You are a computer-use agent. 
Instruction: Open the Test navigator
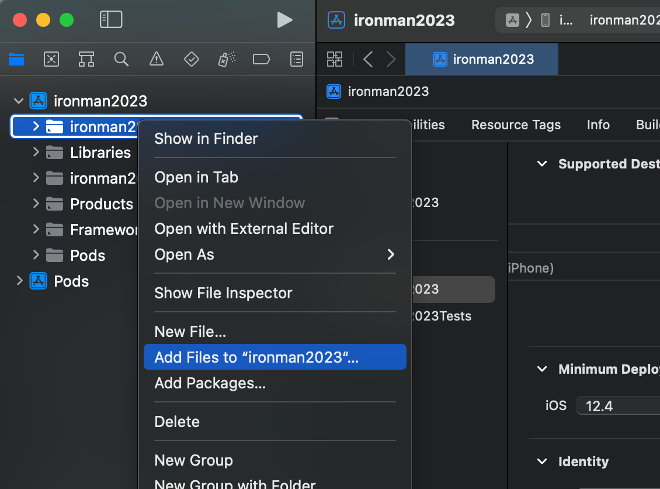click(191, 59)
